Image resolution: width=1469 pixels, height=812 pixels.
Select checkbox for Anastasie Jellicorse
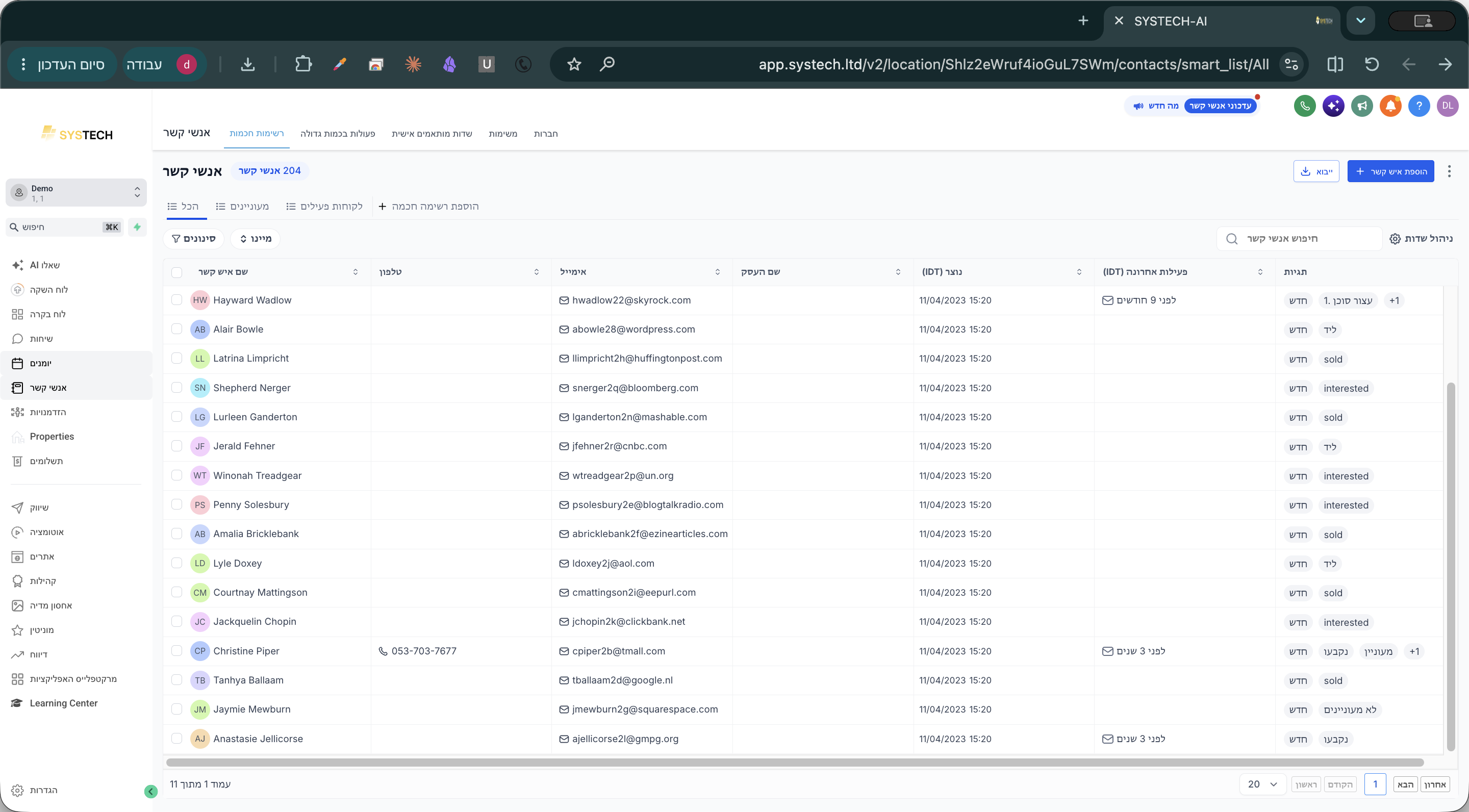pyautogui.click(x=177, y=739)
